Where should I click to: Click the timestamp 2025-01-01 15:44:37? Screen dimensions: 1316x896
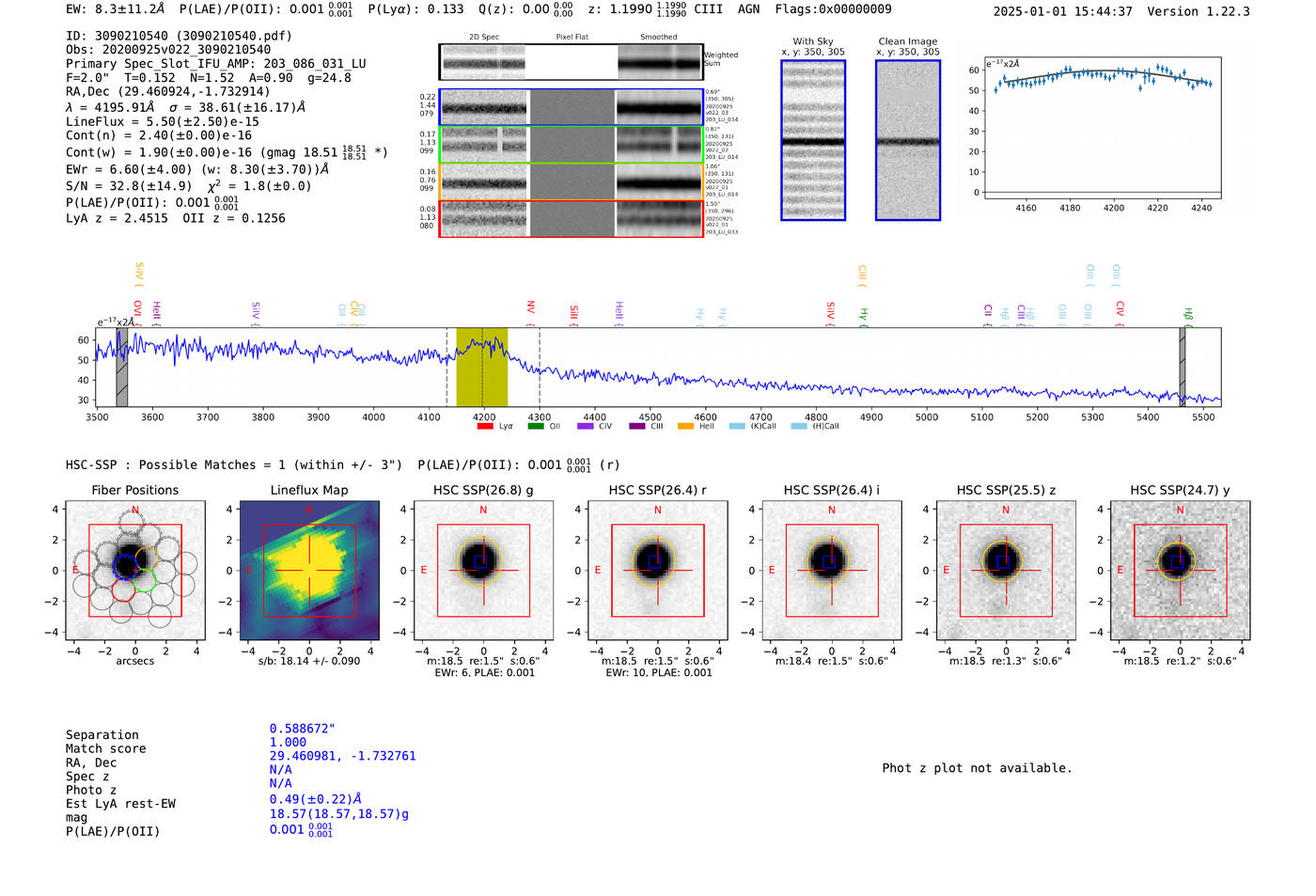click(1062, 11)
